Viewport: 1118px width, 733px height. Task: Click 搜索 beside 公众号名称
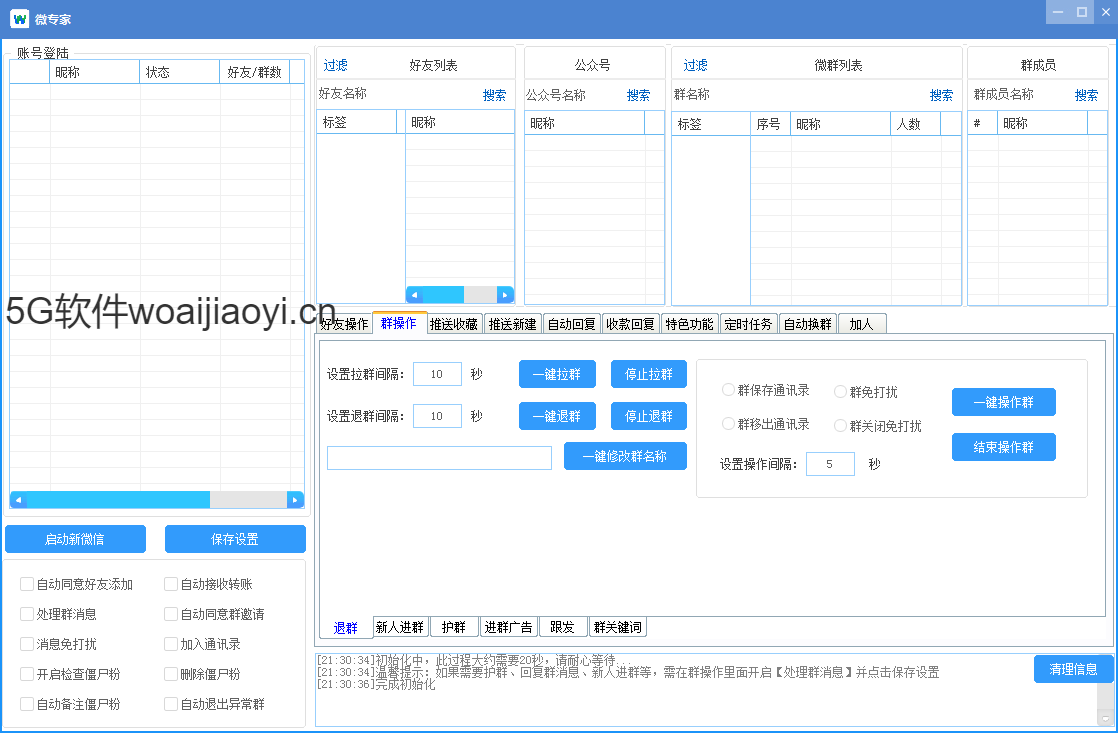(638, 95)
